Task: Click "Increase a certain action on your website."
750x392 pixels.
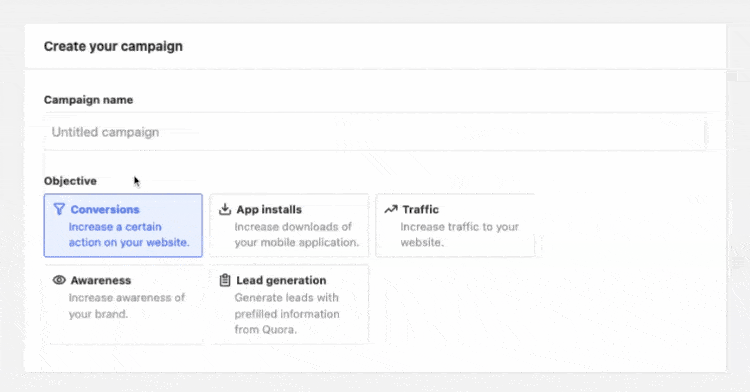Action: [x=129, y=235]
